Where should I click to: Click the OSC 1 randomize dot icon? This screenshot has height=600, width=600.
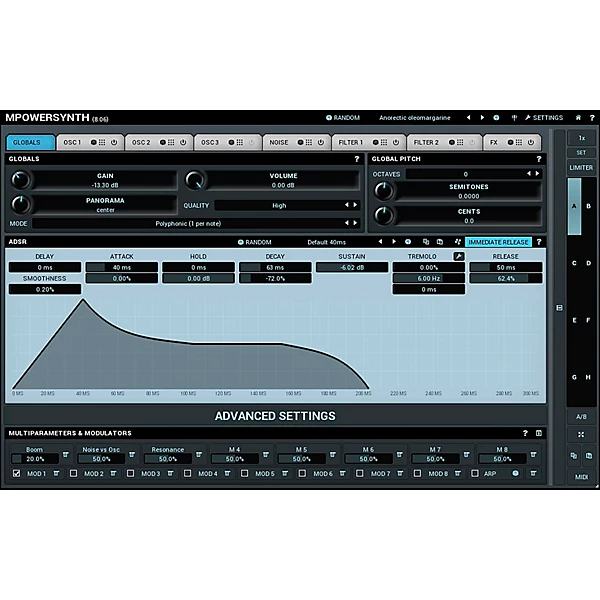pyautogui.click(x=93, y=142)
